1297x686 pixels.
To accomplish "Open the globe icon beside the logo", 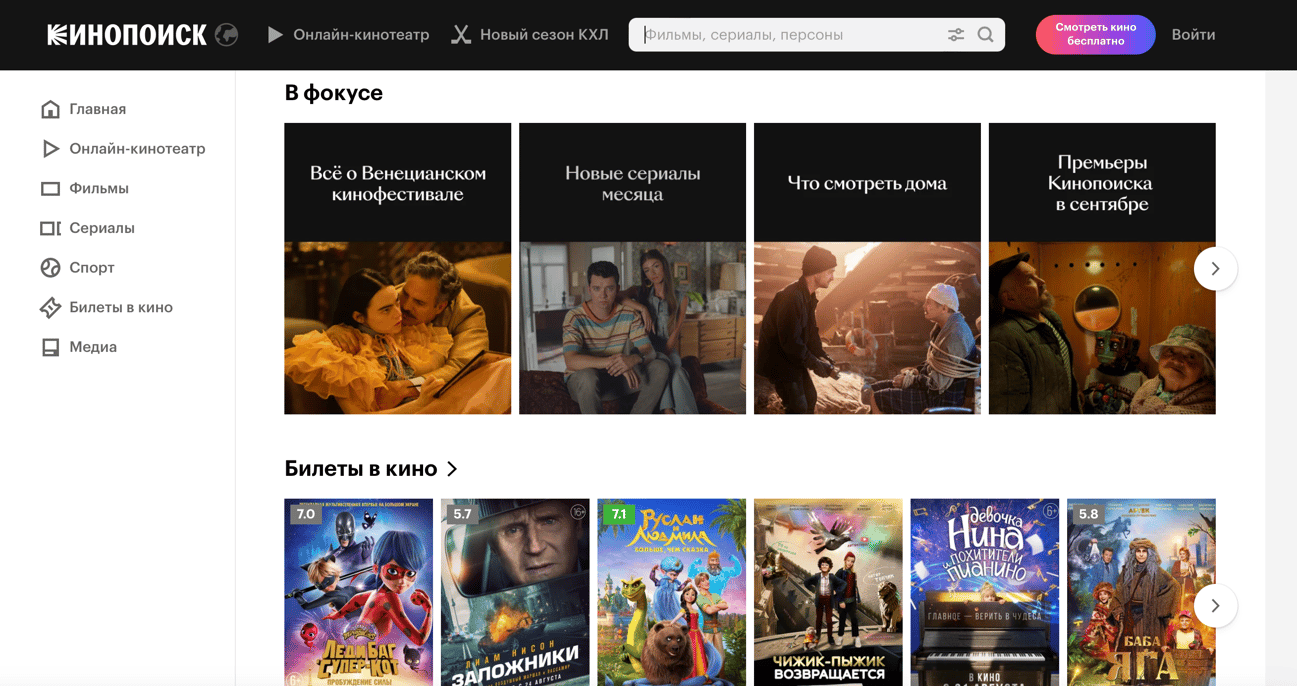I will pos(227,35).
